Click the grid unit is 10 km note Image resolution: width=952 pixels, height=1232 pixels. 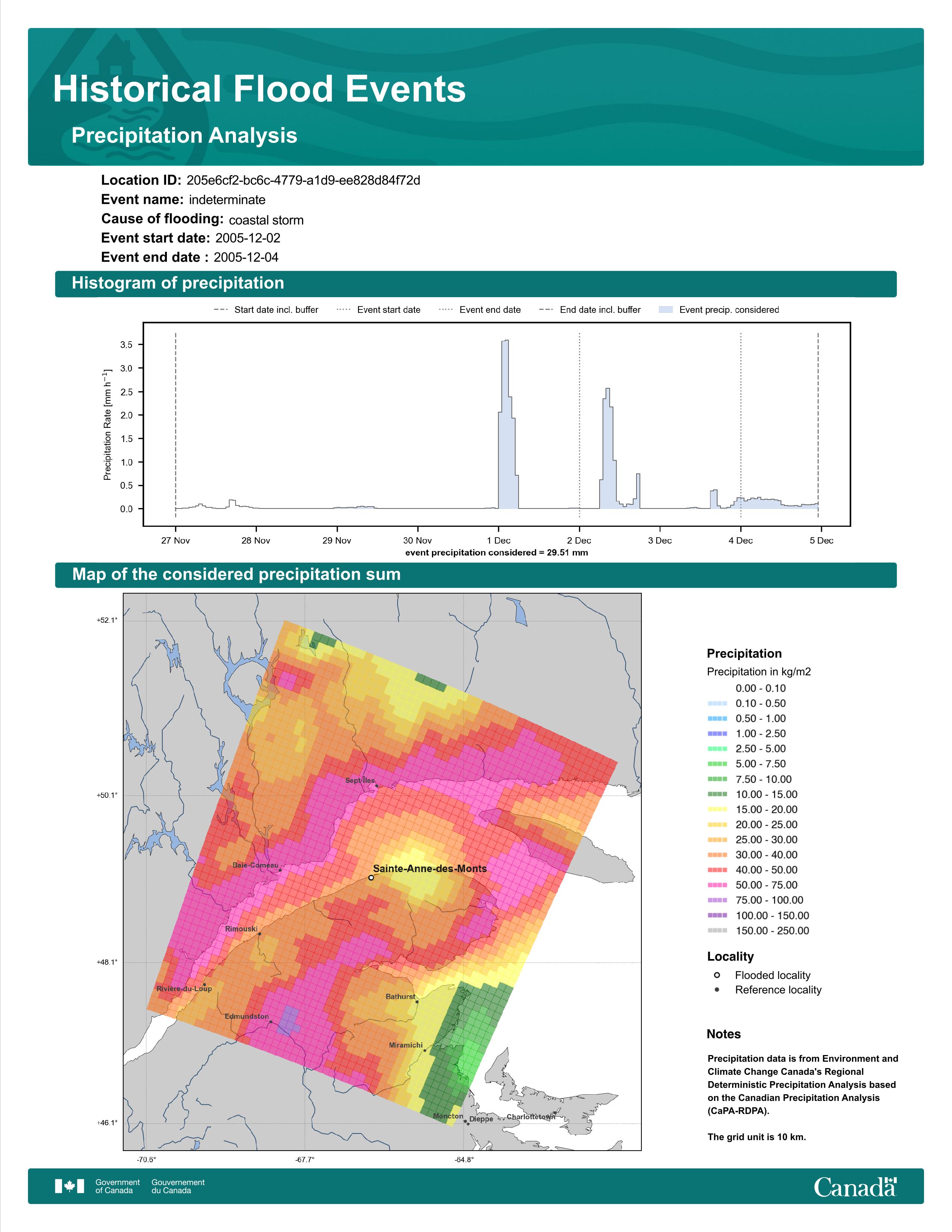click(x=757, y=1137)
